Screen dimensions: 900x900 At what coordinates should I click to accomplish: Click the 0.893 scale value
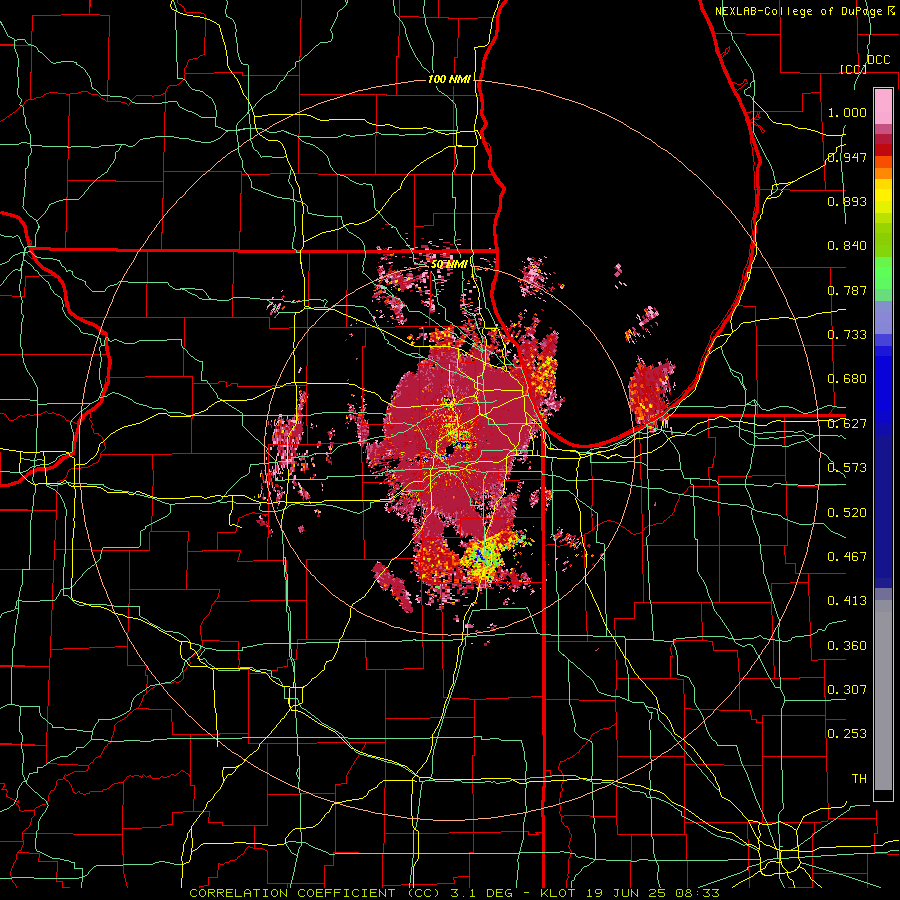[x=847, y=201]
